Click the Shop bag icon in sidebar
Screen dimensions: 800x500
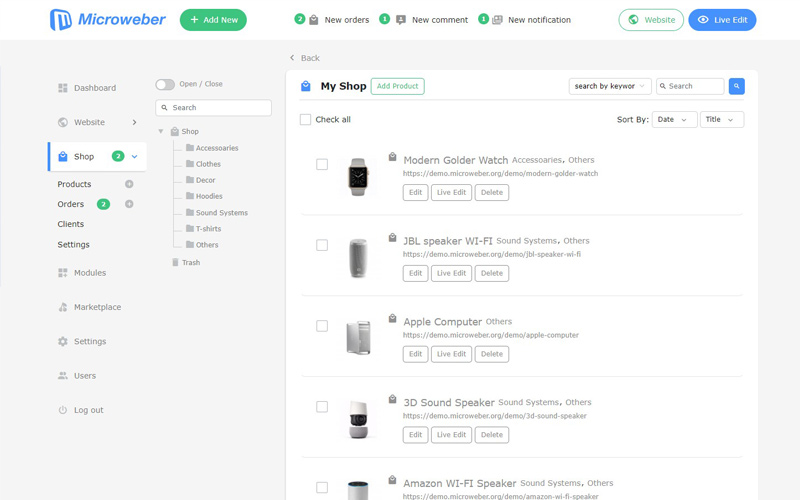(x=63, y=156)
